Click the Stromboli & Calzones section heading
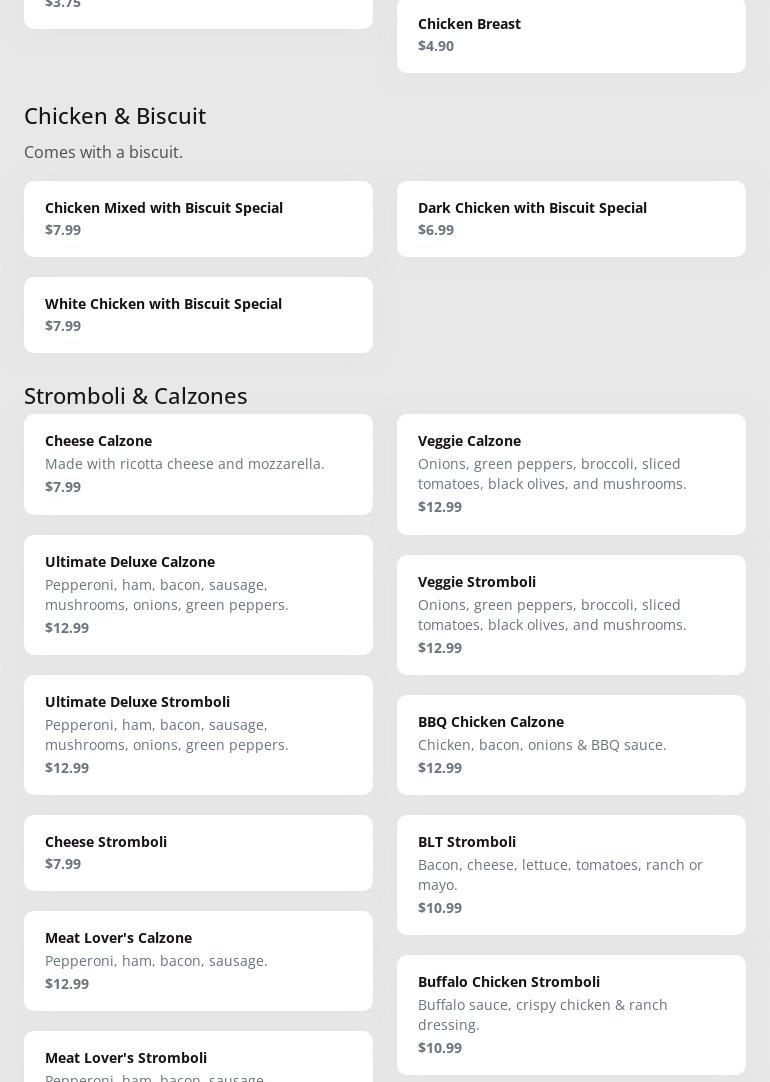This screenshot has width=770, height=1082. [136, 396]
